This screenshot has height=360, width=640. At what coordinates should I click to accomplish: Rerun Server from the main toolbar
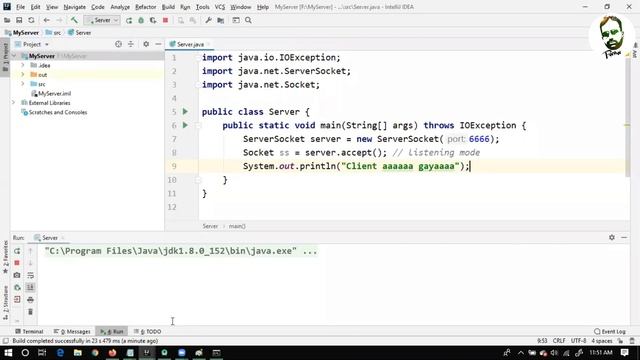pyautogui.click(x=129, y=20)
